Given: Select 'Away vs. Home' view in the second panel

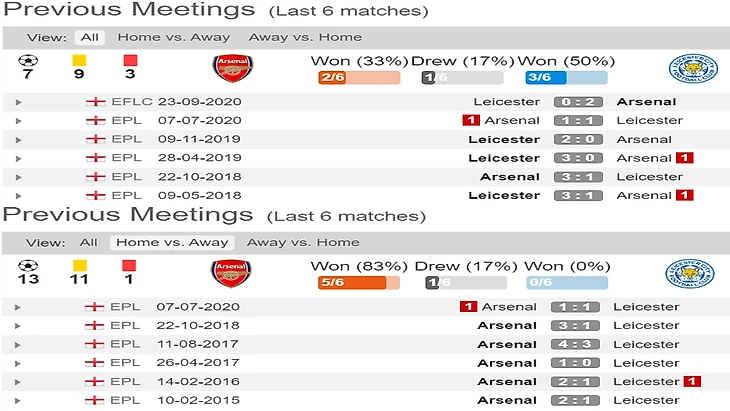Looking at the screenshot, I should coord(303,242).
